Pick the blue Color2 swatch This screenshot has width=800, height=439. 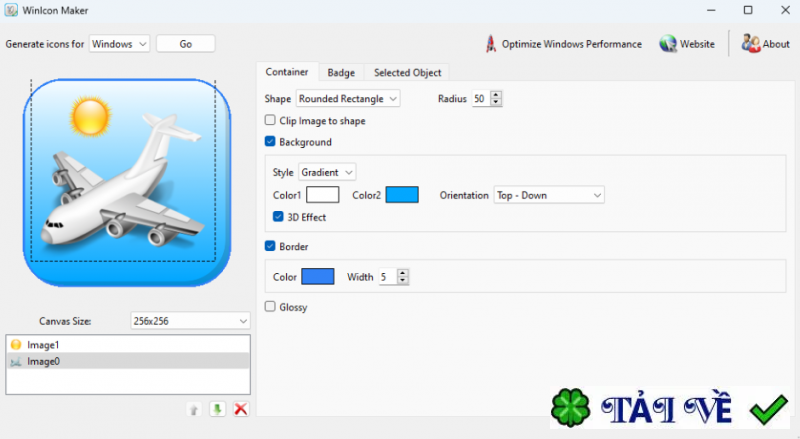tap(402, 195)
